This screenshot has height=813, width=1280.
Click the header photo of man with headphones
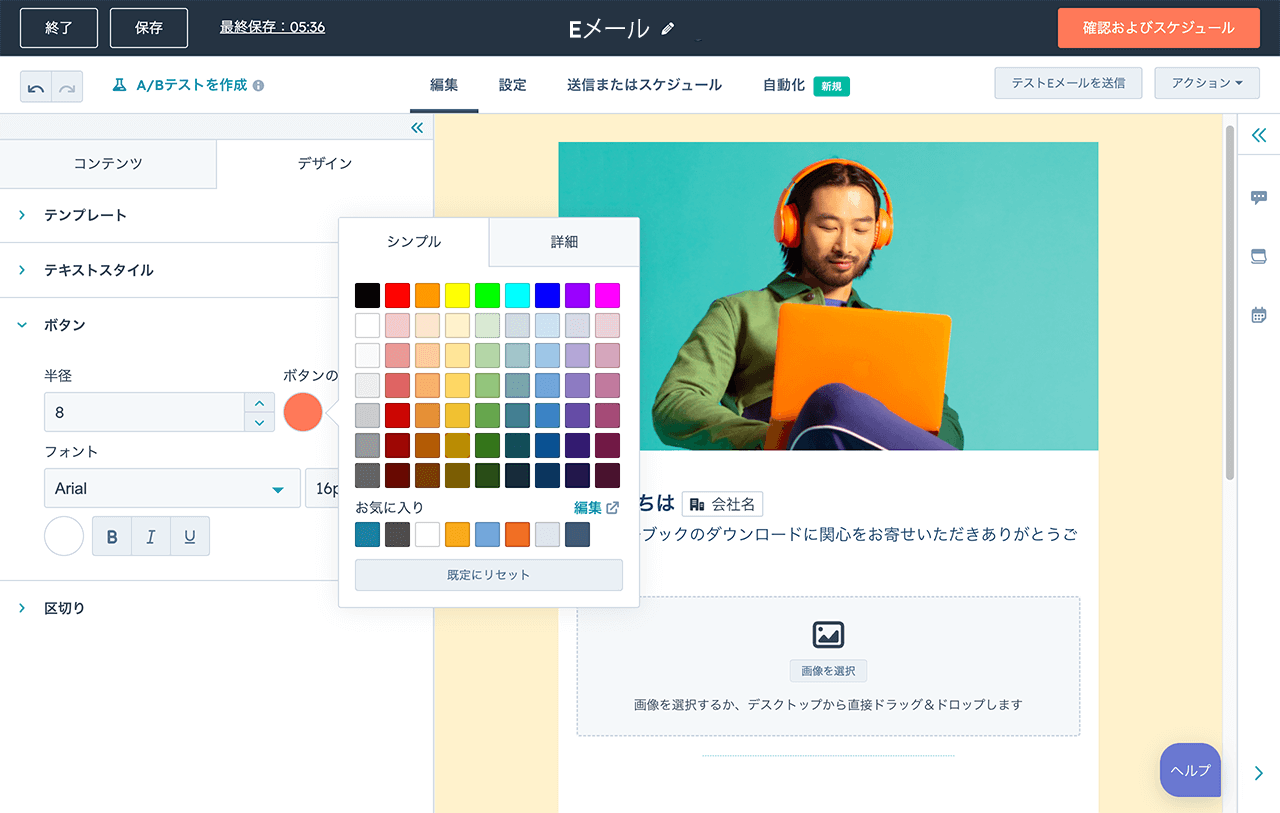click(x=828, y=296)
